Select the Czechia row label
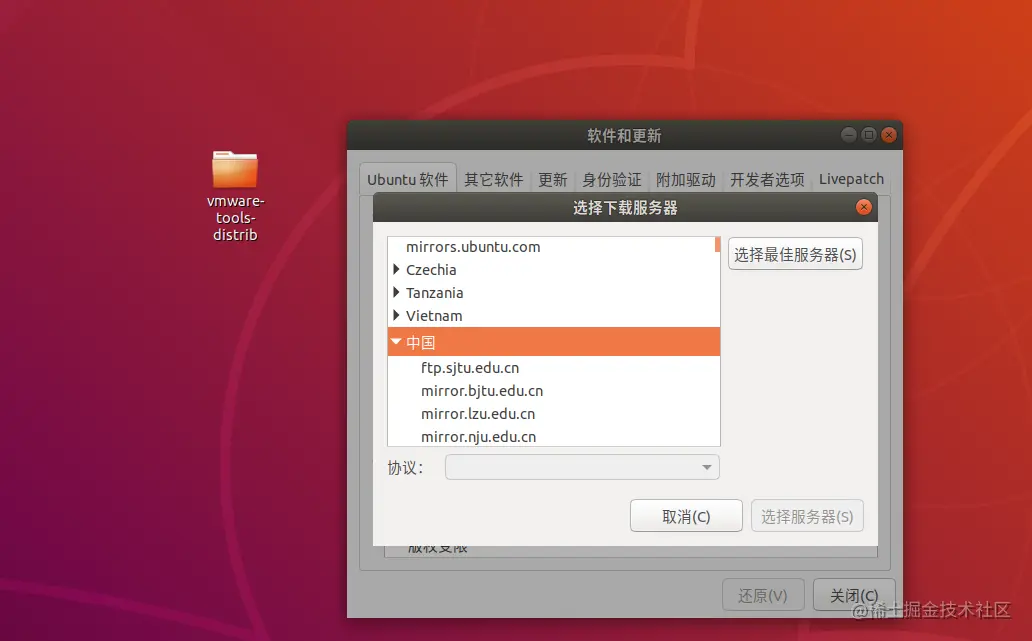 [430, 270]
